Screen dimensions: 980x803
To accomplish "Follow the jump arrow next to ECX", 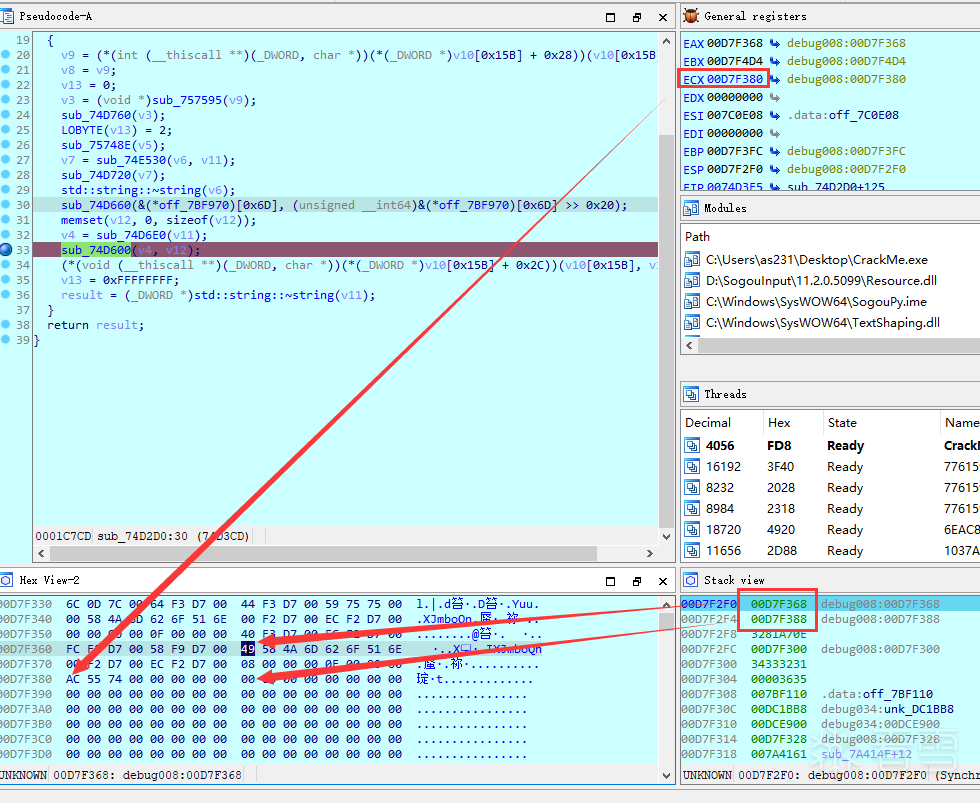I will coord(775,79).
